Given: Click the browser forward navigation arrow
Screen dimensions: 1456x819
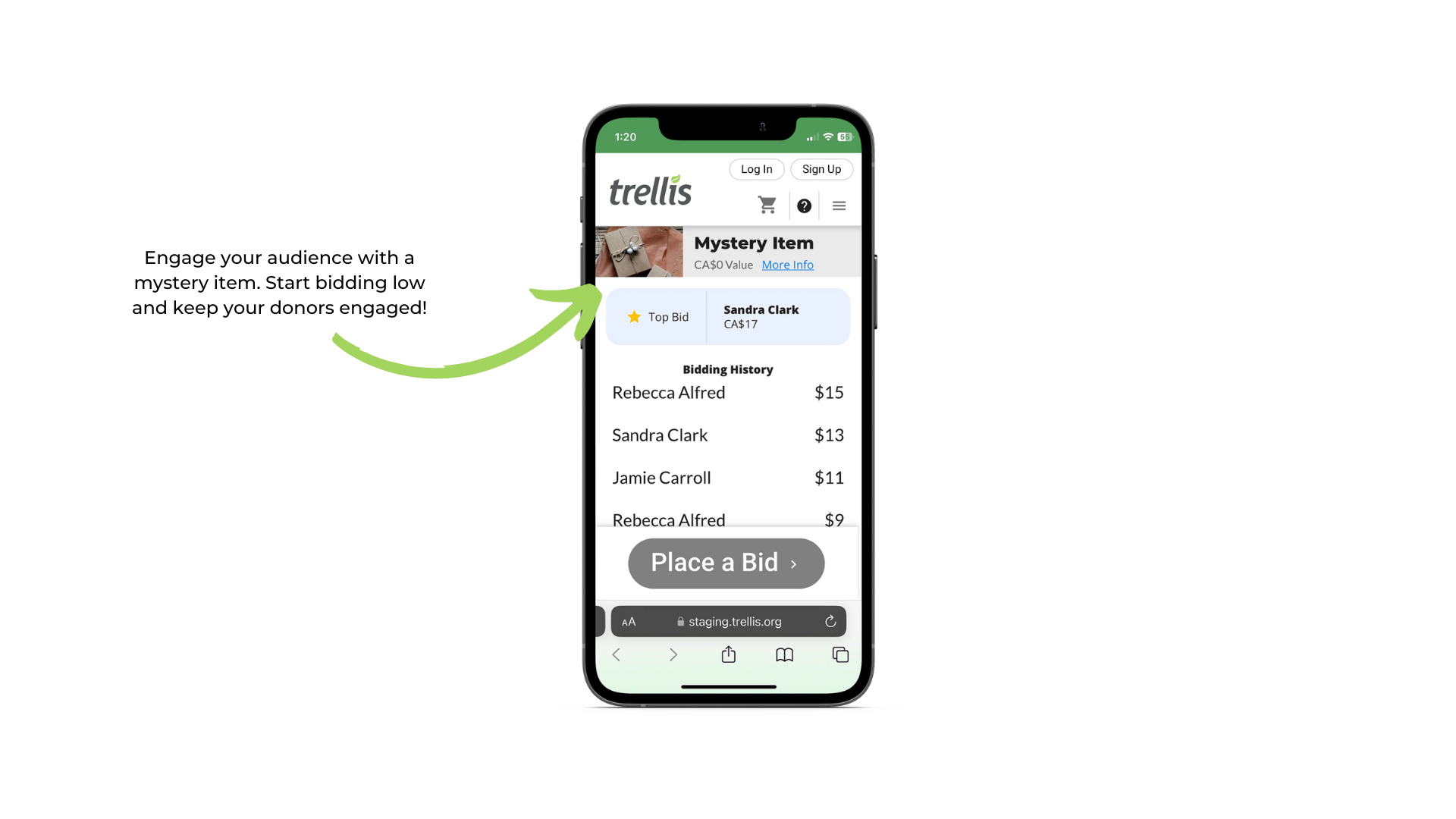Looking at the screenshot, I should click(673, 656).
